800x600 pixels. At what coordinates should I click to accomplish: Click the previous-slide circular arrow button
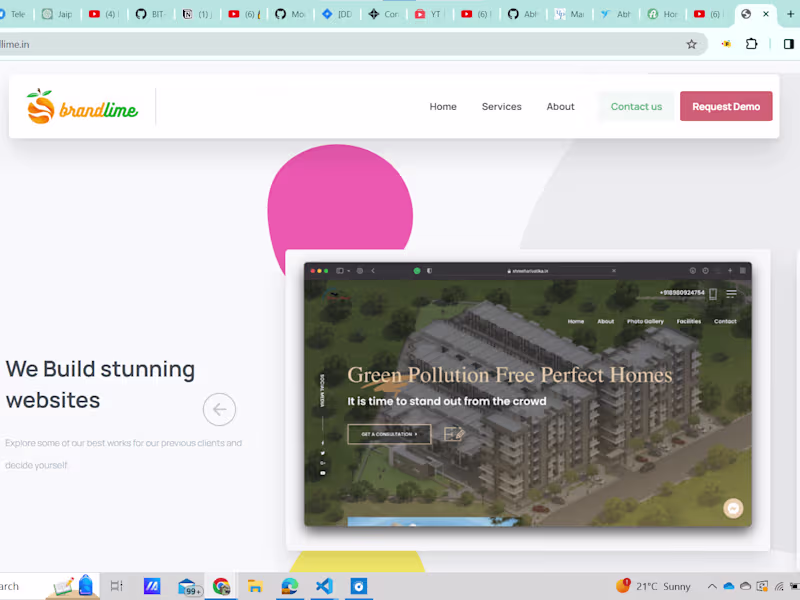coord(219,409)
